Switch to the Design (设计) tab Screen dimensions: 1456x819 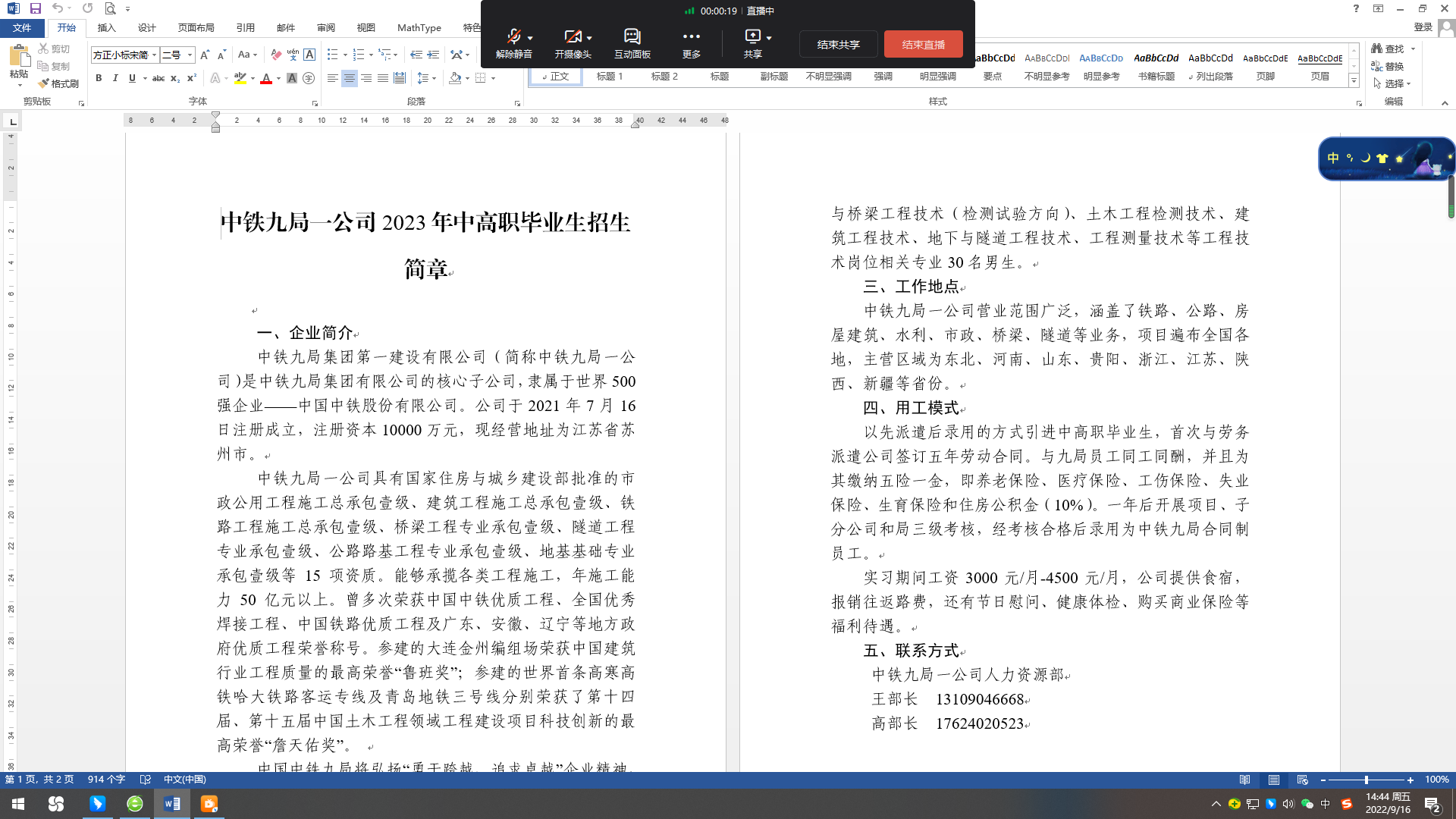click(147, 27)
